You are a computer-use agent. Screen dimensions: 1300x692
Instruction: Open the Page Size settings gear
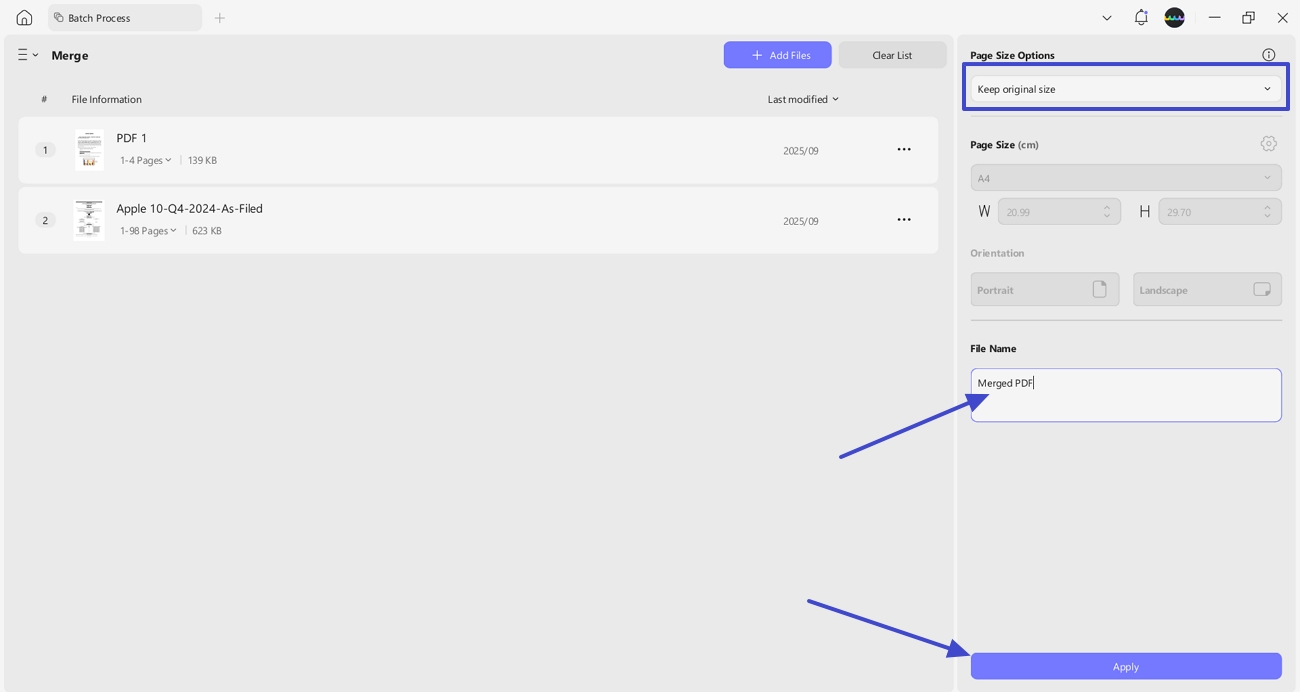[1268, 143]
